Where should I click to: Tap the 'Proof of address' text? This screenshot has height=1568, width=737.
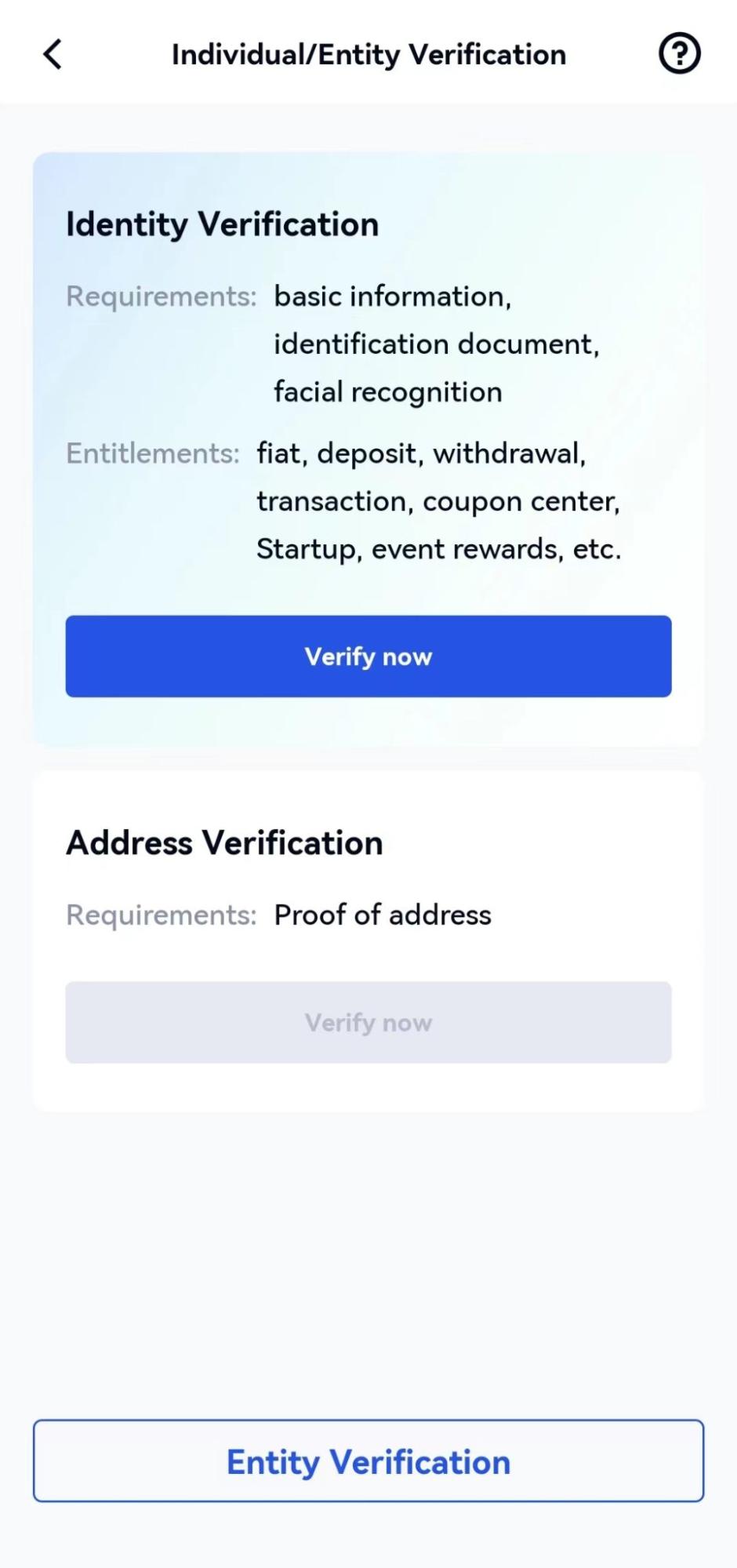tap(383, 915)
